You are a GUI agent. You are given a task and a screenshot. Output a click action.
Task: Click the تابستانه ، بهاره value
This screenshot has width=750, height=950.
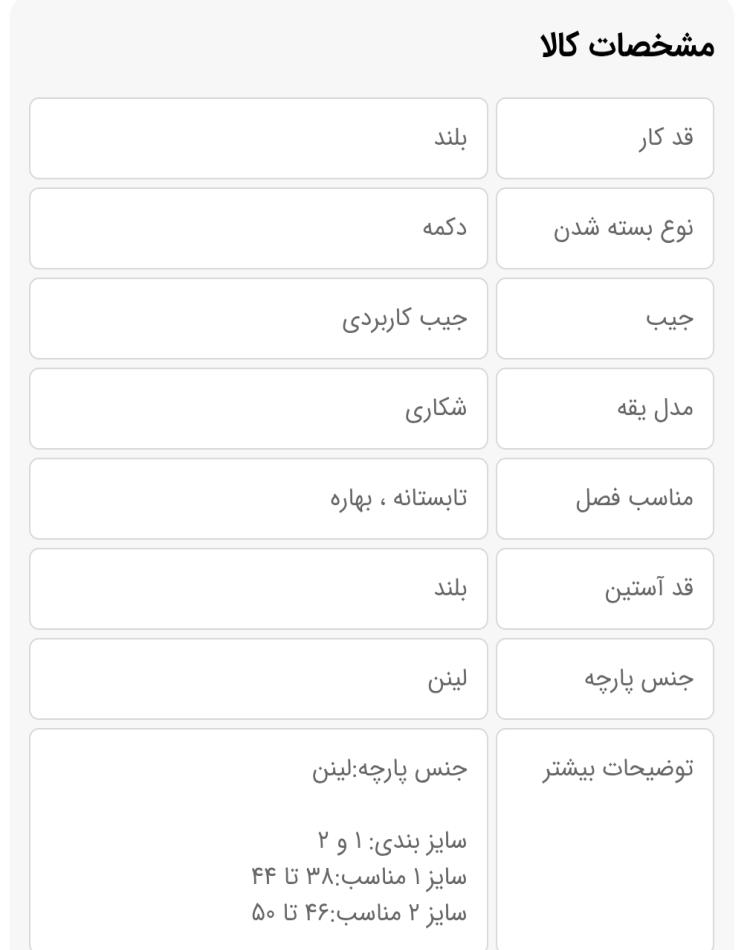tap(399, 499)
